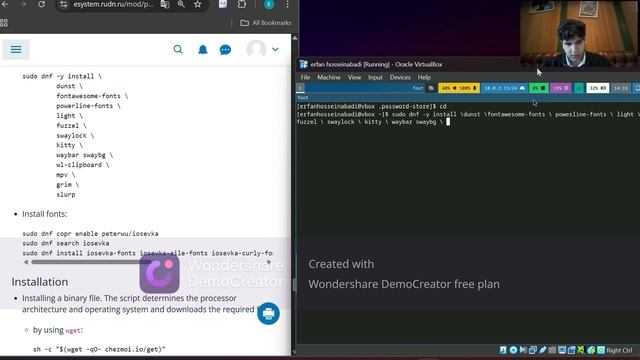Open the messages chat bubble

(x=225, y=50)
